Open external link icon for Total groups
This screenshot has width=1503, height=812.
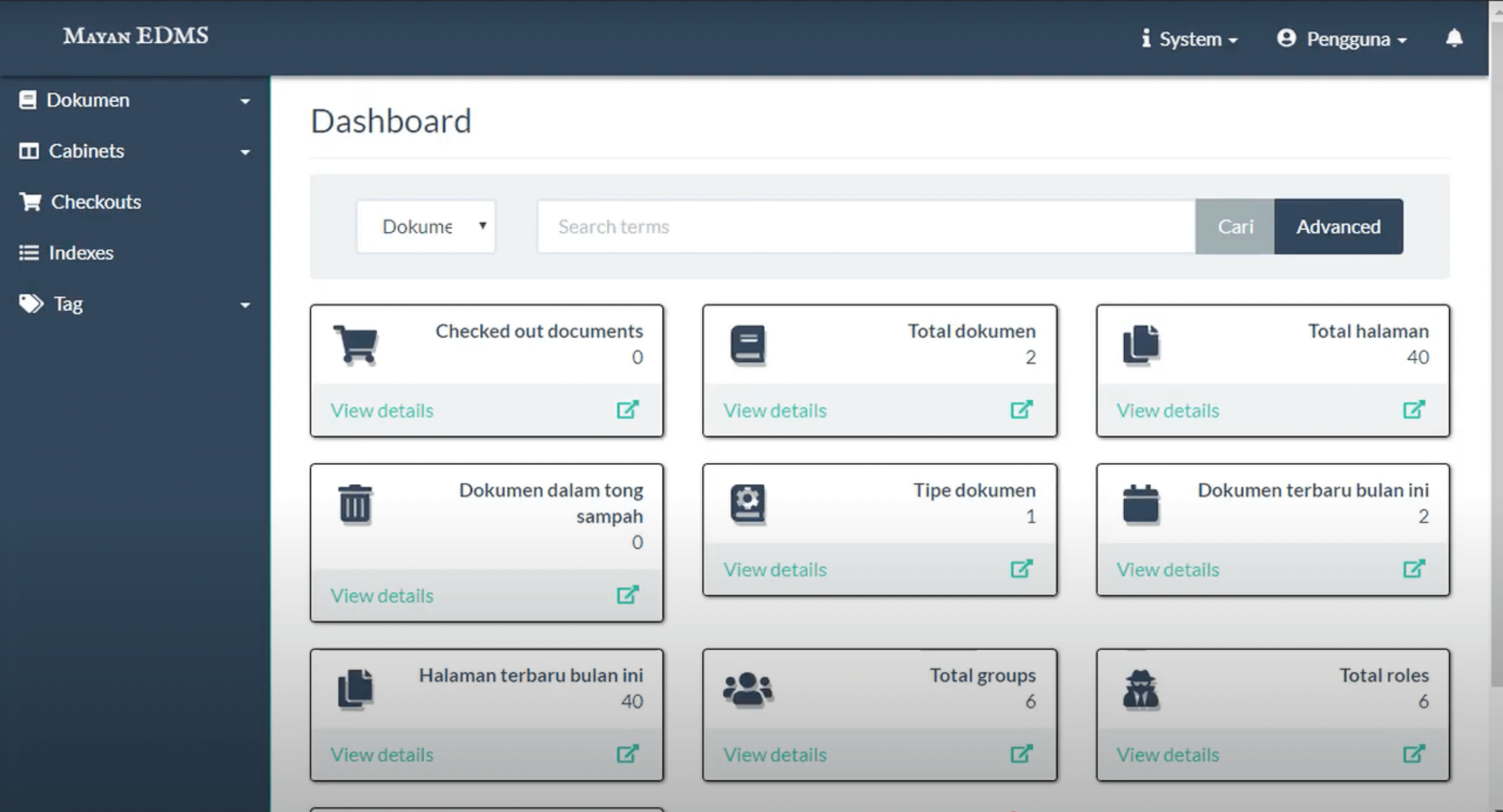pyautogui.click(x=1022, y=754)
